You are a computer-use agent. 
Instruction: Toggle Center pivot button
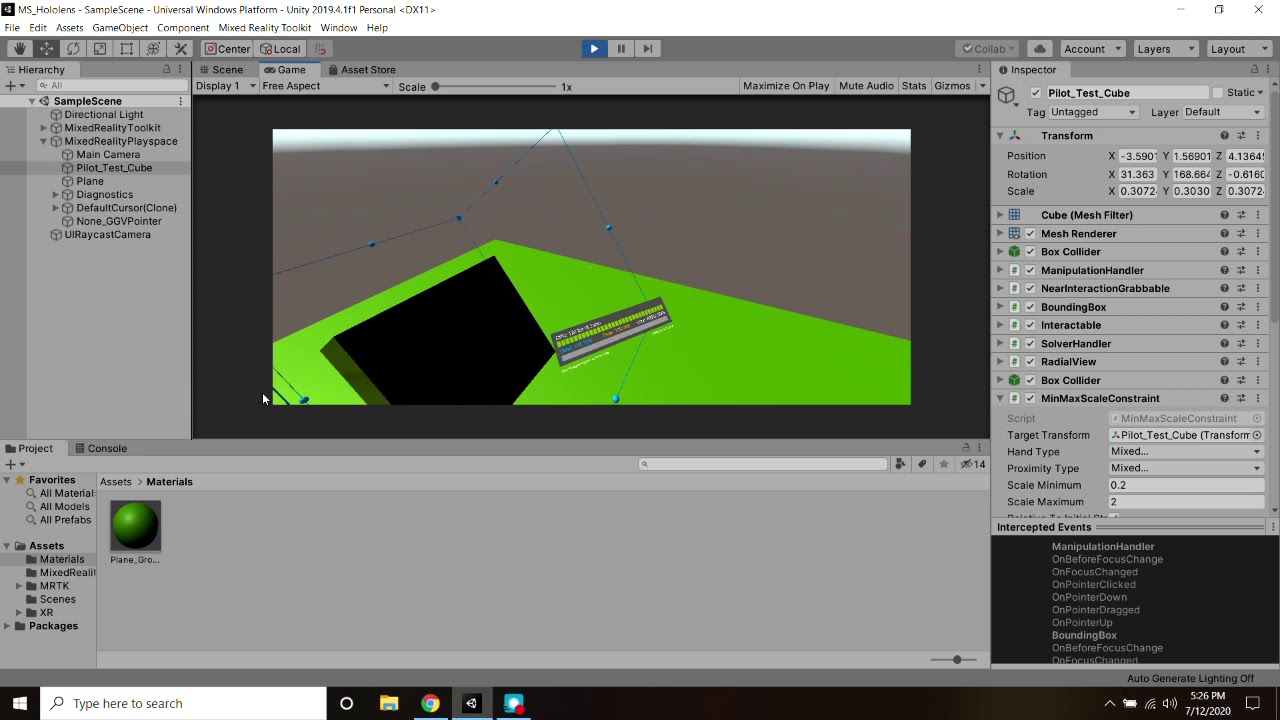227,49
